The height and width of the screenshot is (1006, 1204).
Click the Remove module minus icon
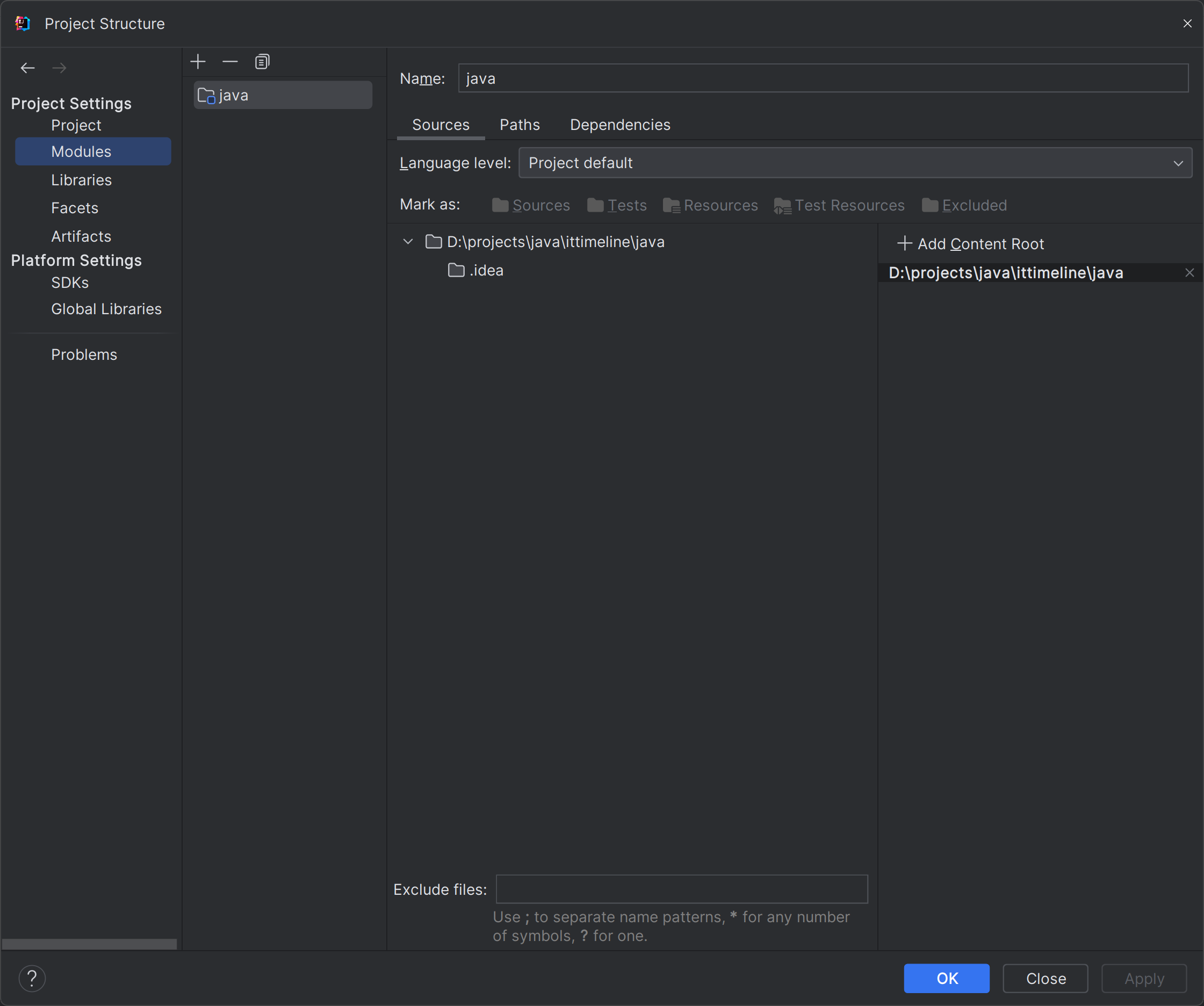[x=230, y=62]
